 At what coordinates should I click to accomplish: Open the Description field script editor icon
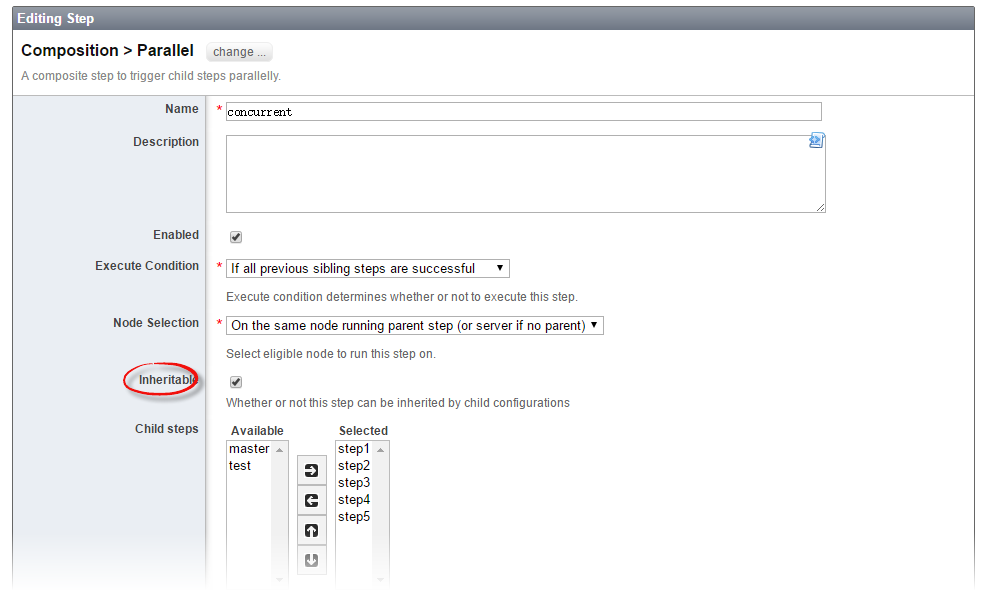pos(816,140)
